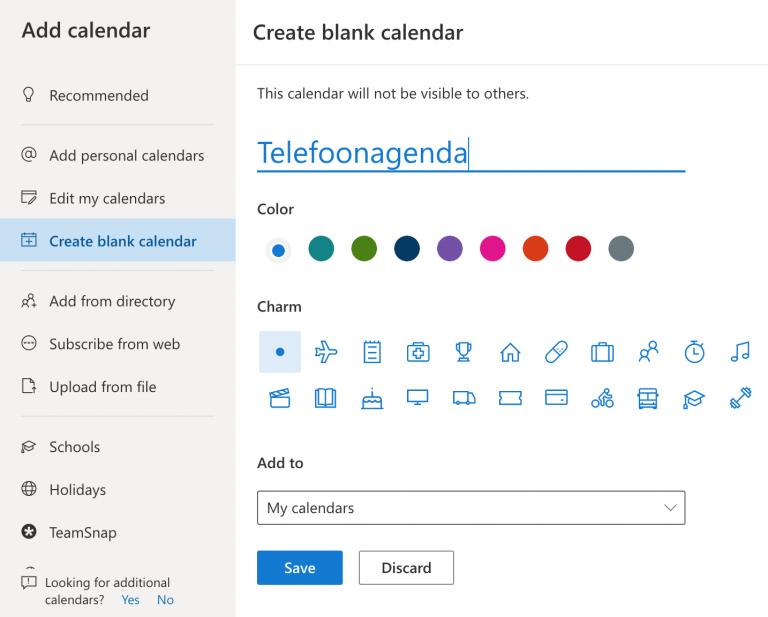Pick the house charm icon
The image size is (768, 617).
click(x=510, y=352)
